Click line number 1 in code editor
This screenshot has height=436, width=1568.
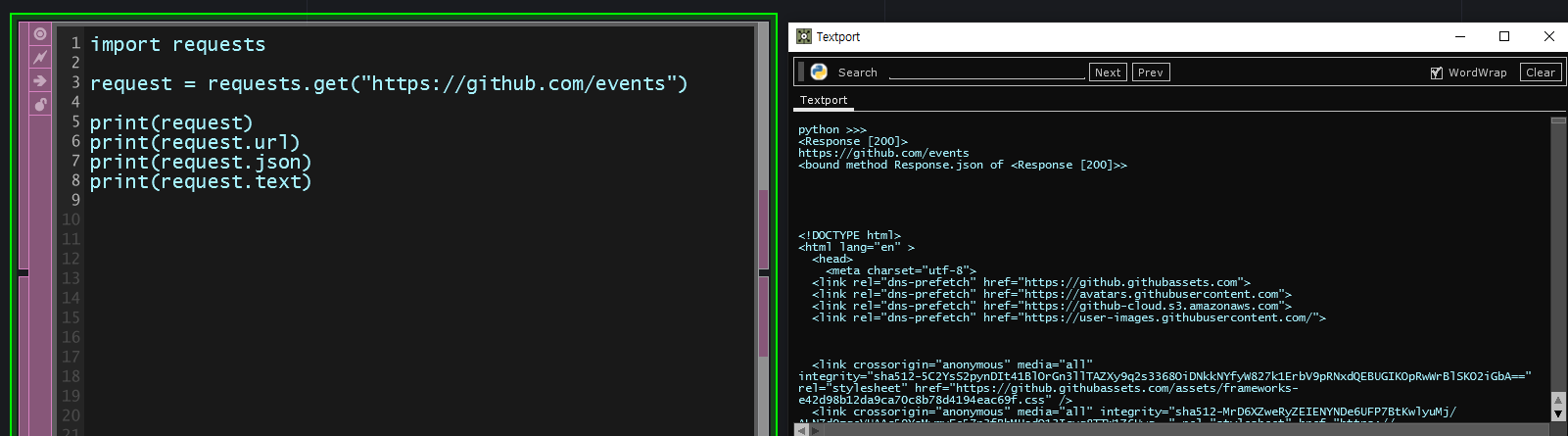tap(75, 43)
